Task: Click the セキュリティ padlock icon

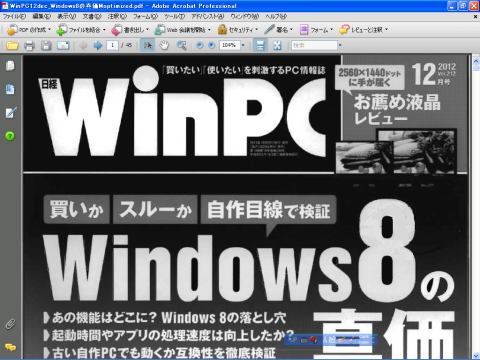Action: 222,30
